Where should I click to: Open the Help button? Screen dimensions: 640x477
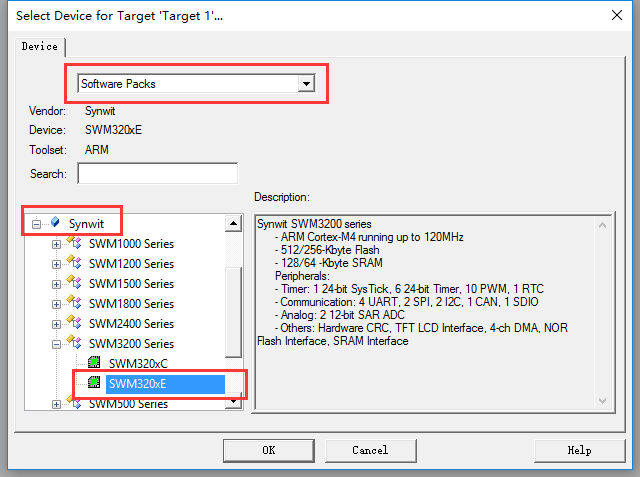580,450
